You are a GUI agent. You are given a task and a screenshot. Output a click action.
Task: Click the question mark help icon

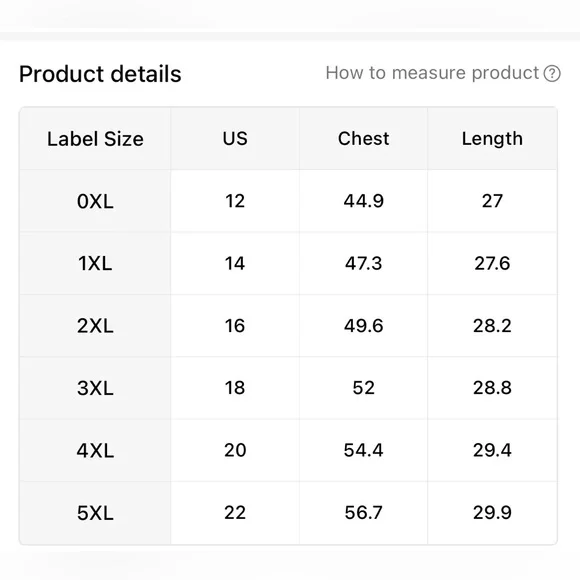click(x=552, y=73)
